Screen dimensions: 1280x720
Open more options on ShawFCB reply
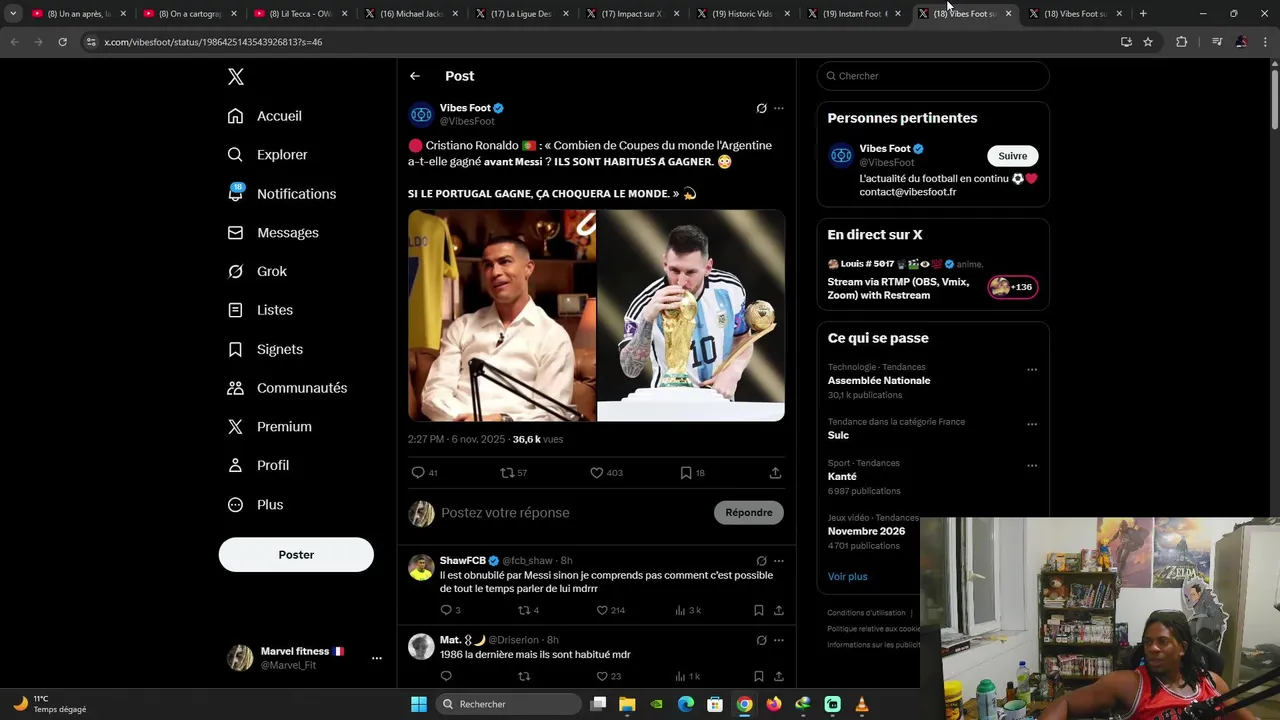[x=779, y=561]
